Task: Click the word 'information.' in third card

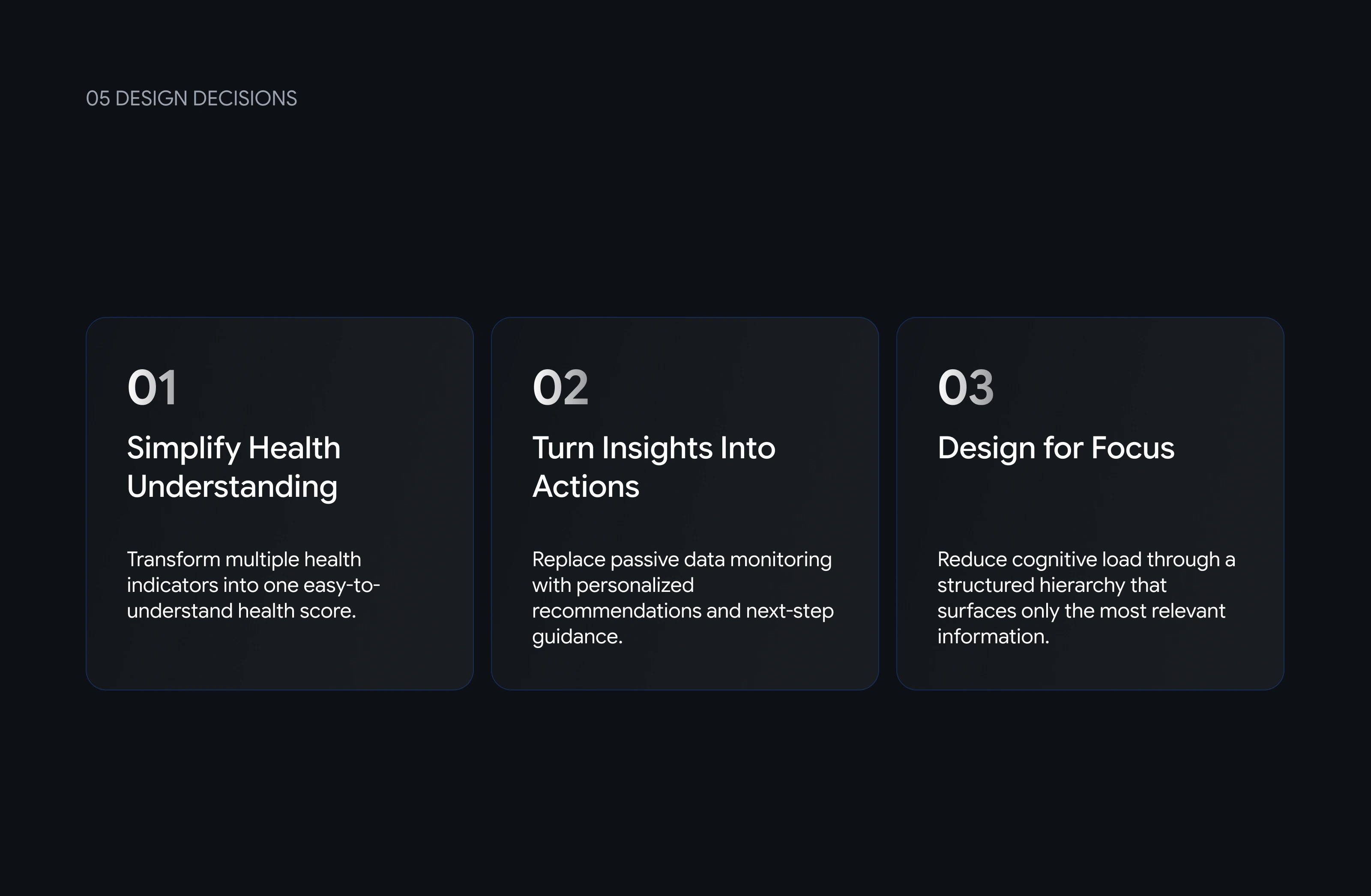Action: tap(993, 636)
